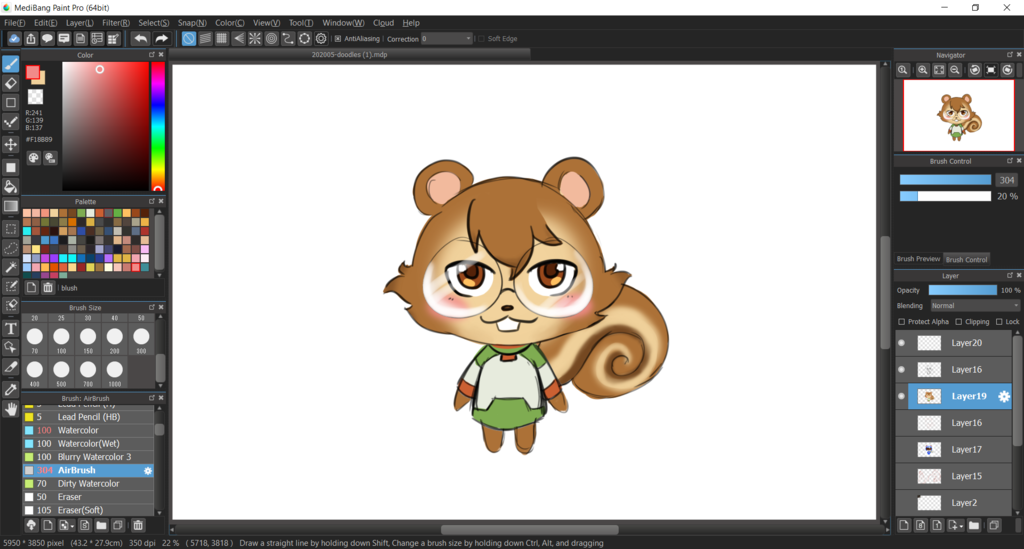Open layer add-options dropdown arrow
The width and height of the screenshot is (1024, 549).
(x=961, y=525)
